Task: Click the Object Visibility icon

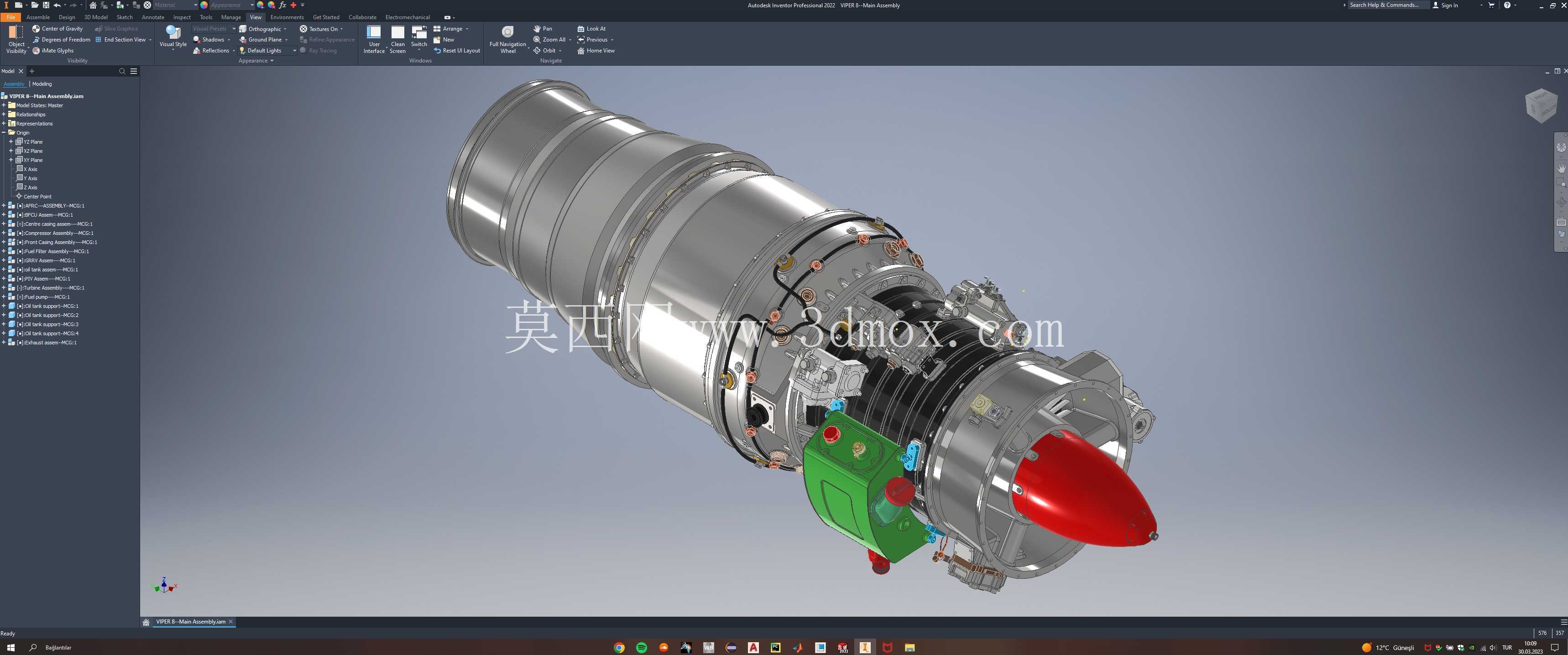Action: pos(16,31)
